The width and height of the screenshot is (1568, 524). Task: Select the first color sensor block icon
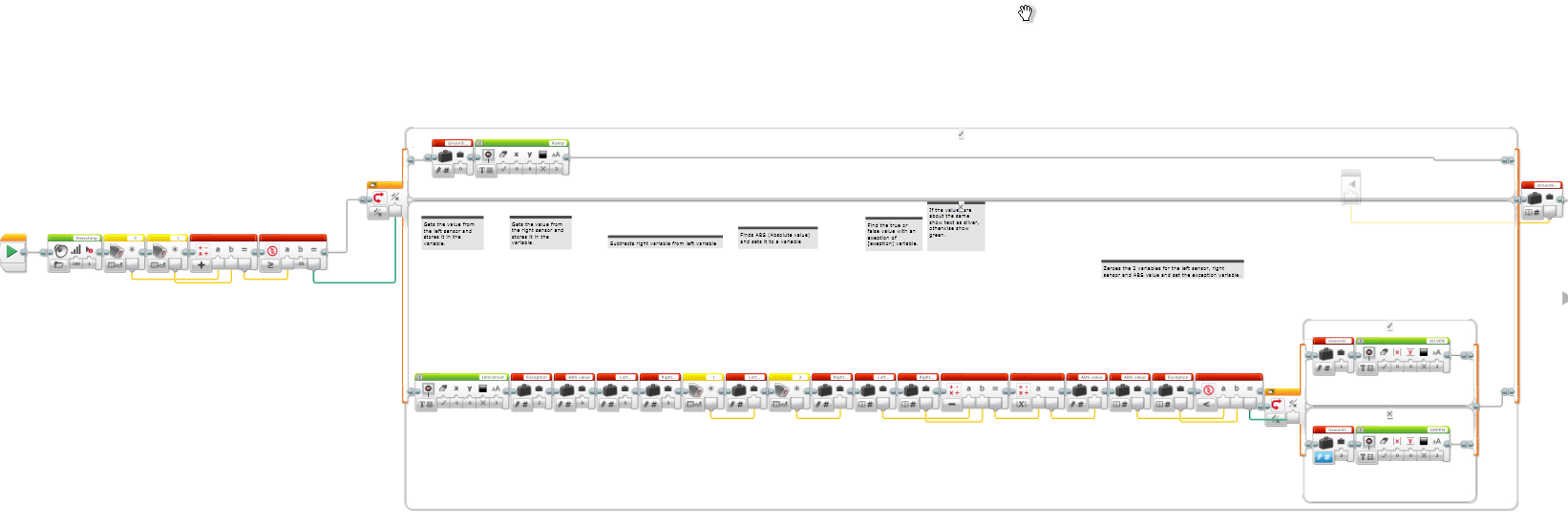[x=117, y=251]
